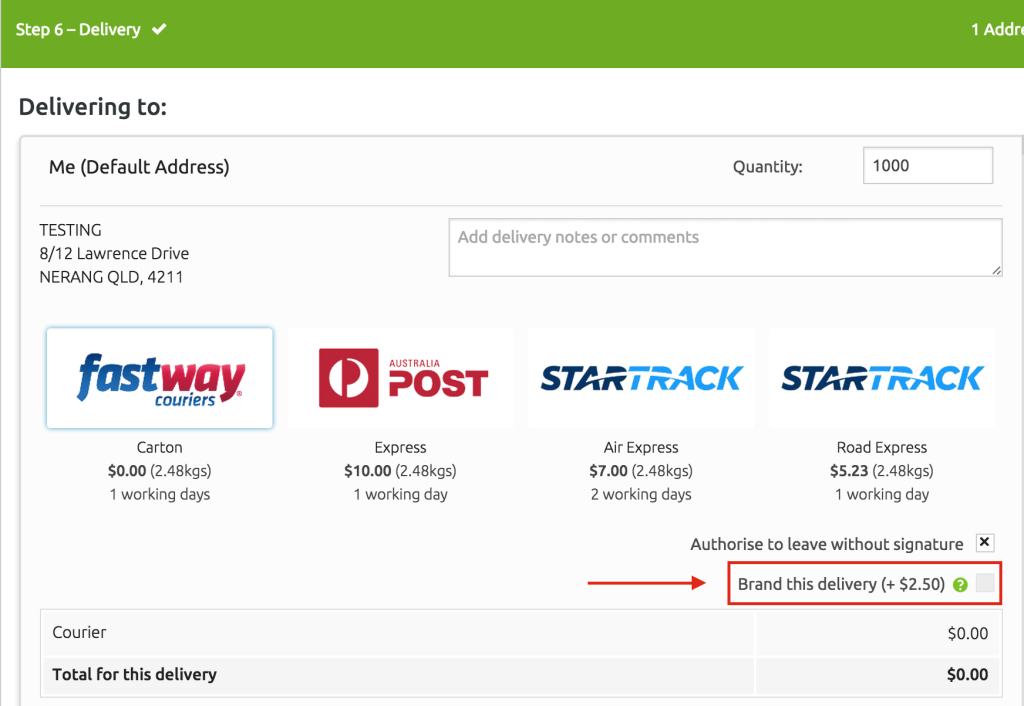This screenshot has width=1024, height=706.
Task: Select the Carton $0.00 shipping option text
Action: pyautogui.click(x=160, y=470)
